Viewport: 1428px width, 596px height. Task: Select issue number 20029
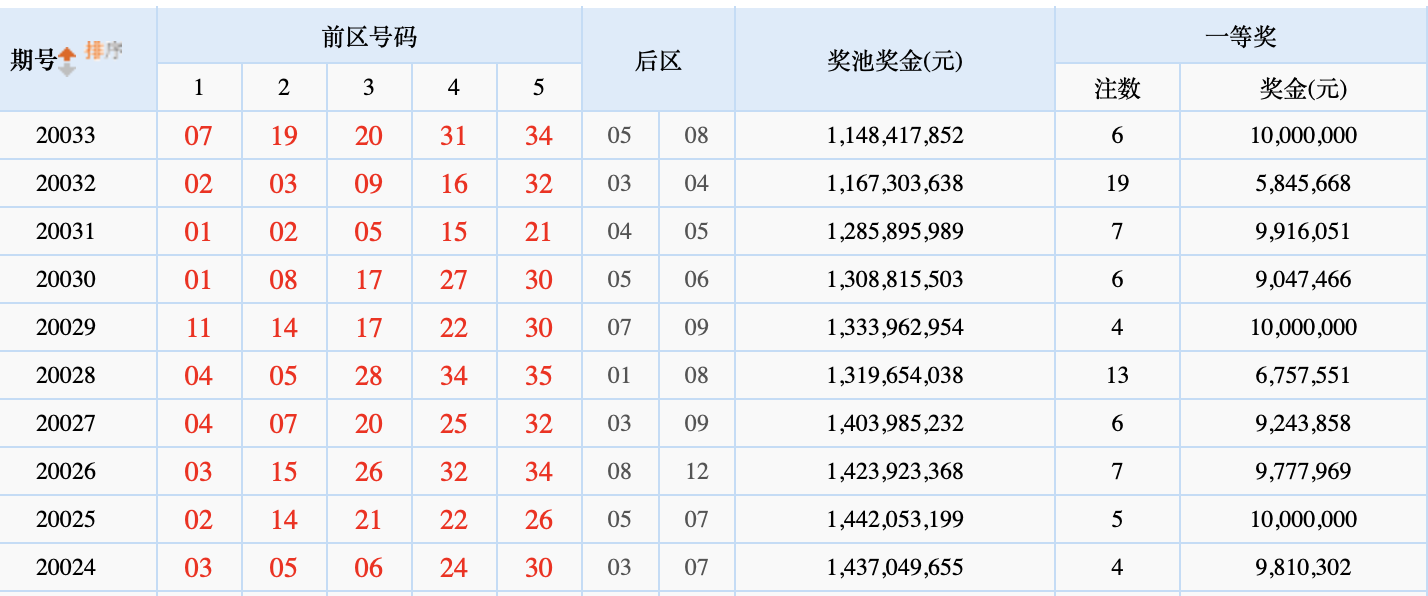pyautogui.click(x=65, y=327)
